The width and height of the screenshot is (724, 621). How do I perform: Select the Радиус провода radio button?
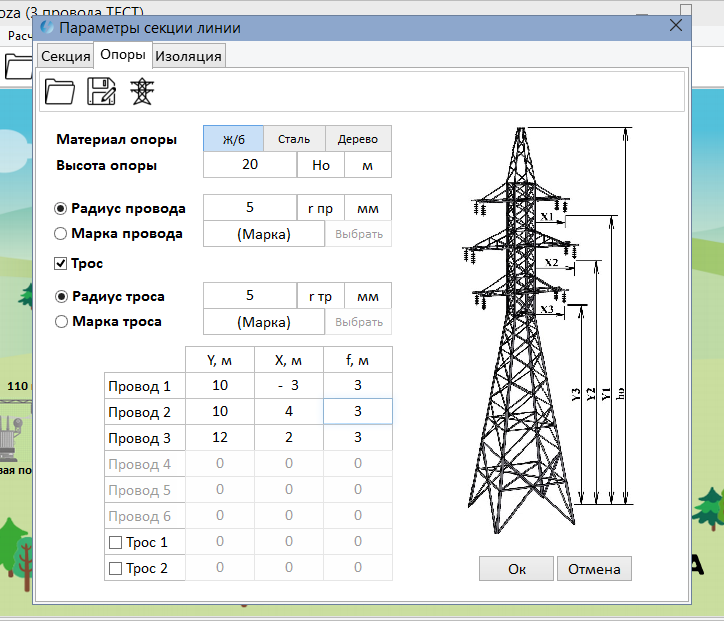(x=61, y=209)
